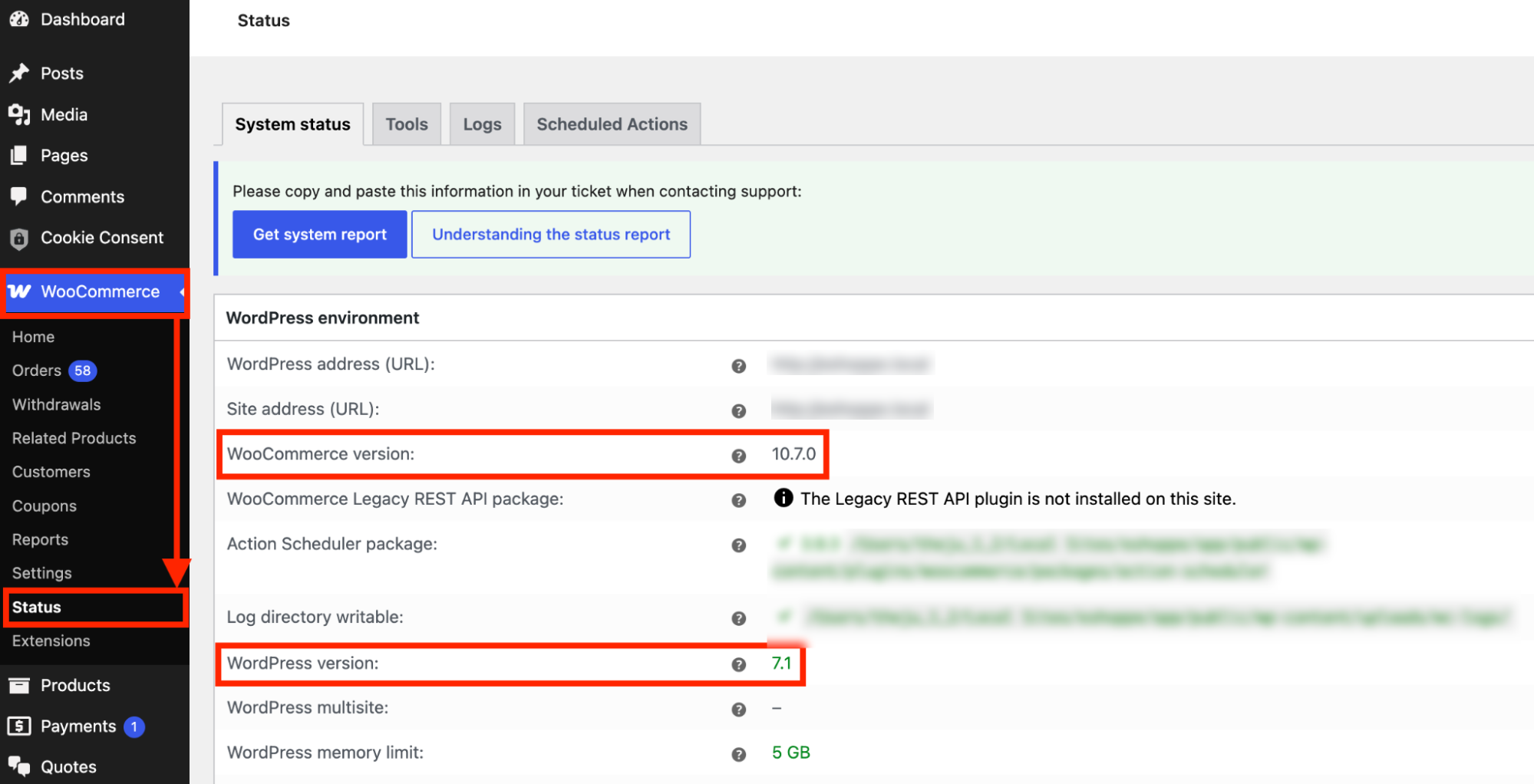Go to WooCommerce Orders

[x=36, y=371]
